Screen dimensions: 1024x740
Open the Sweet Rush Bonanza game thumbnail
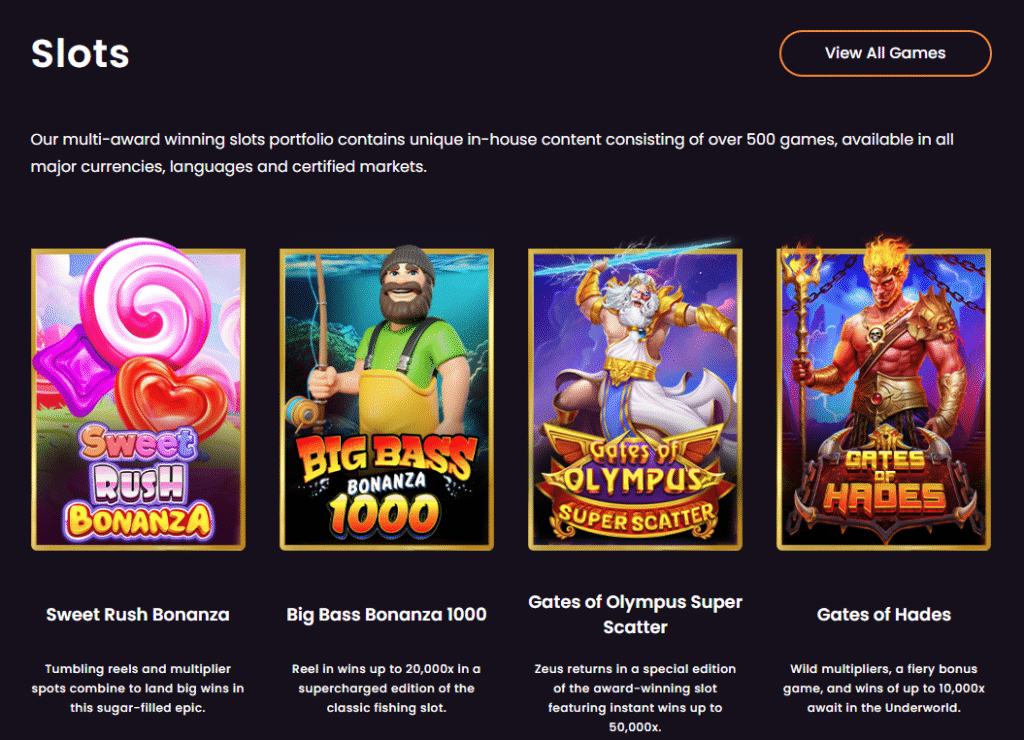pyautogui.click(x=138, y=400)
